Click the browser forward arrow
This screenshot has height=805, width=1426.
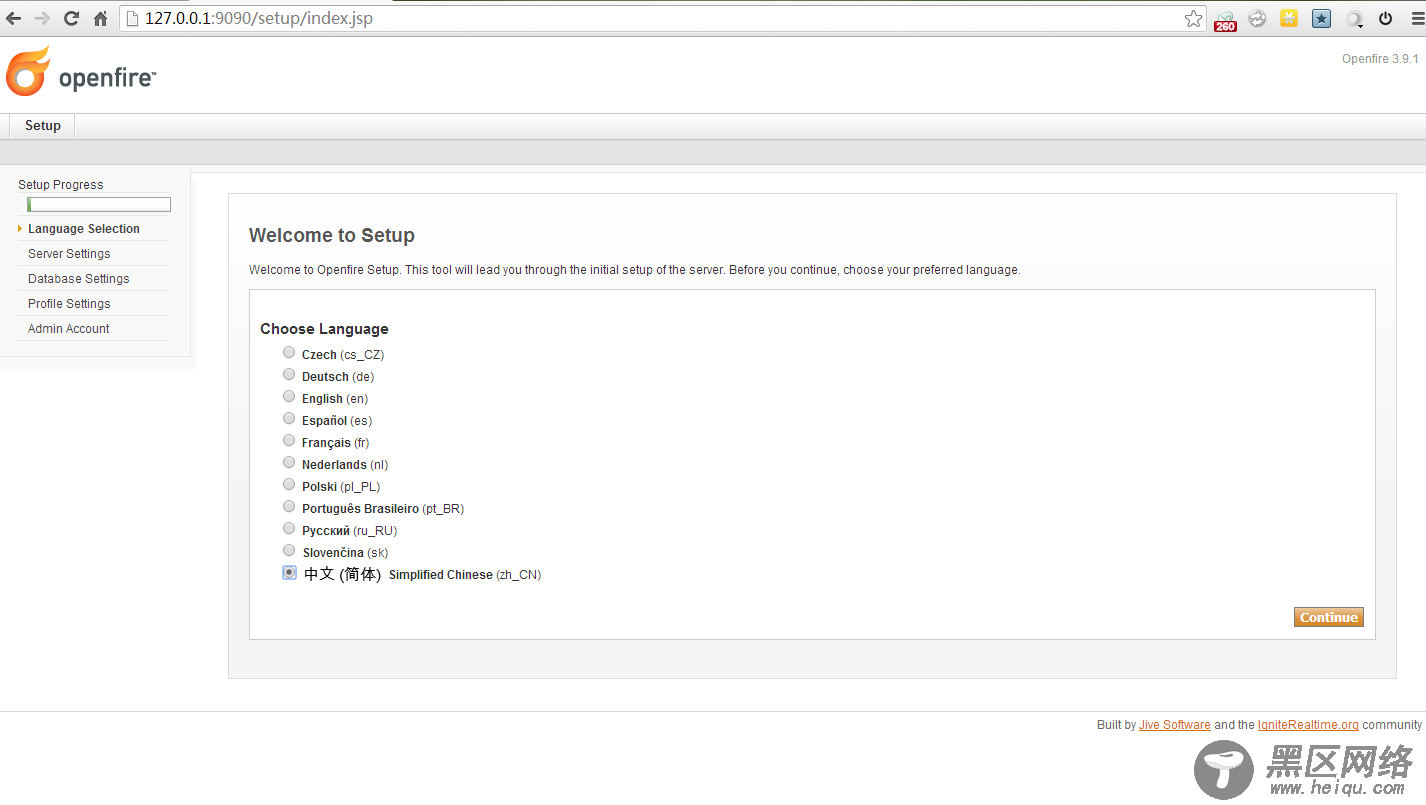tap(42, 18)
